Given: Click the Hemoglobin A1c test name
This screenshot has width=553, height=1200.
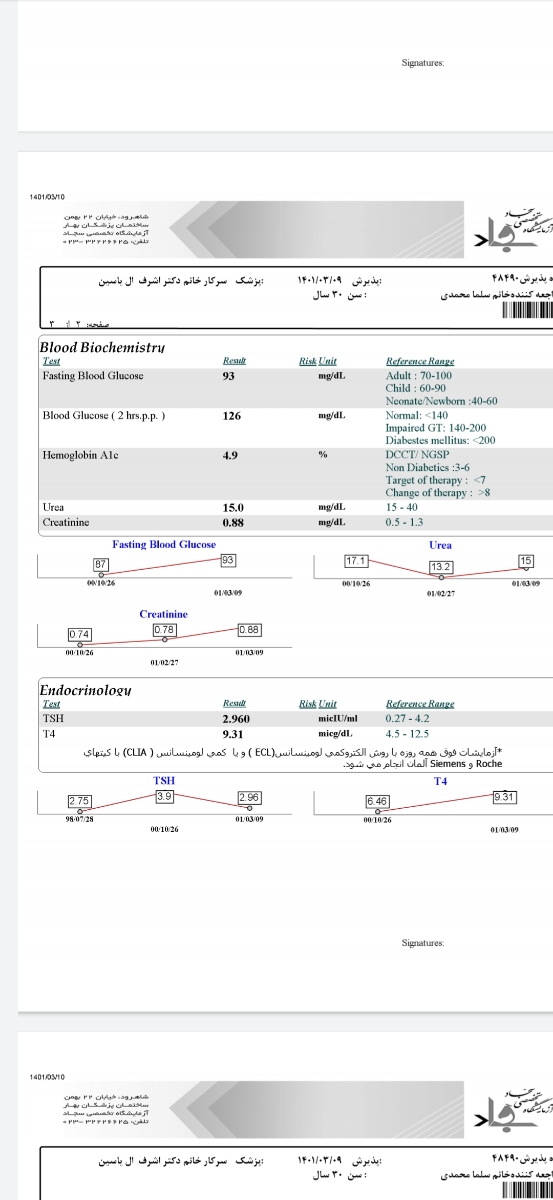Looking at the screenshot, I should click(80, 455).
